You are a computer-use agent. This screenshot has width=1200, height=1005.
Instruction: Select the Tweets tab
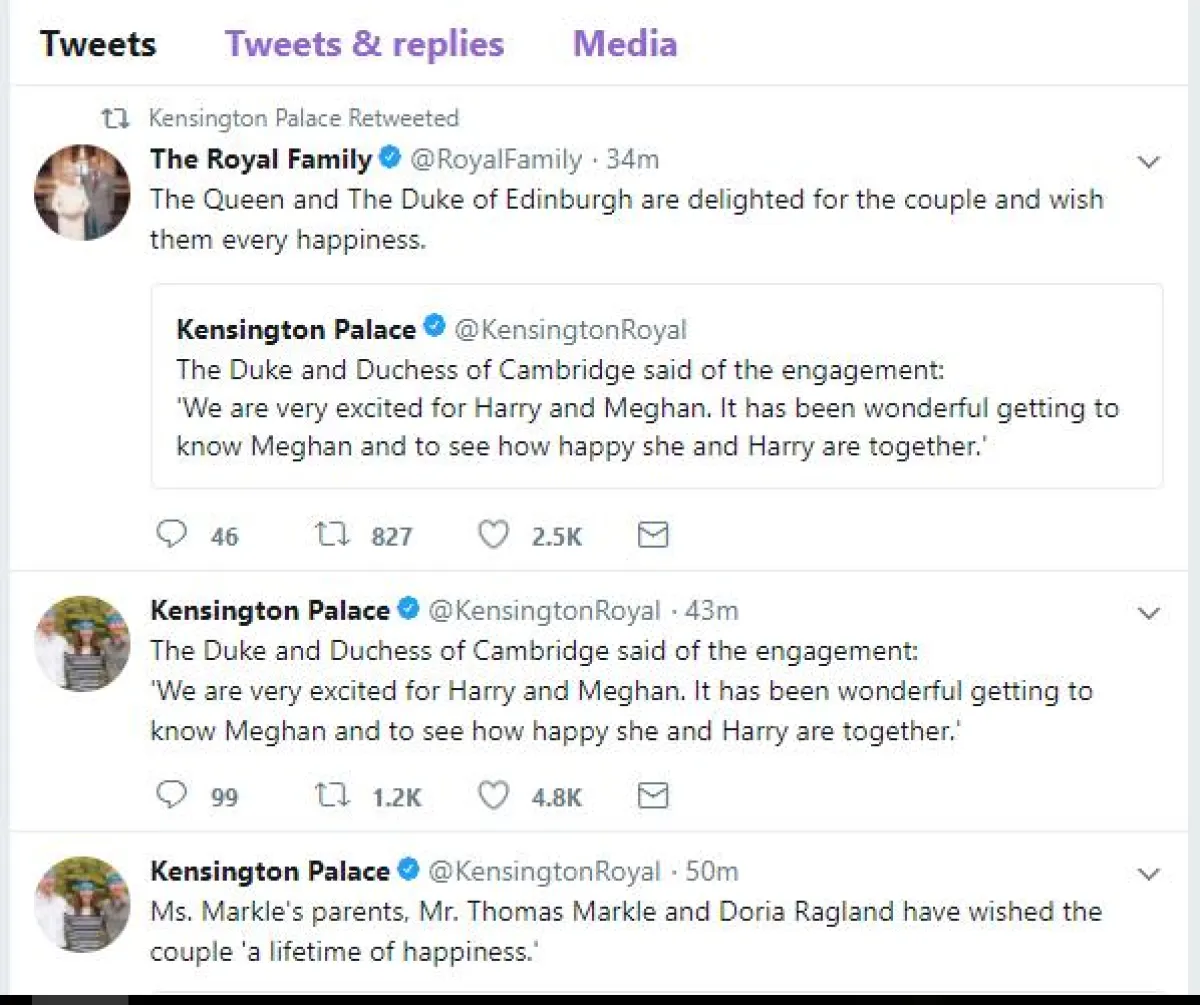click(98, 44)
